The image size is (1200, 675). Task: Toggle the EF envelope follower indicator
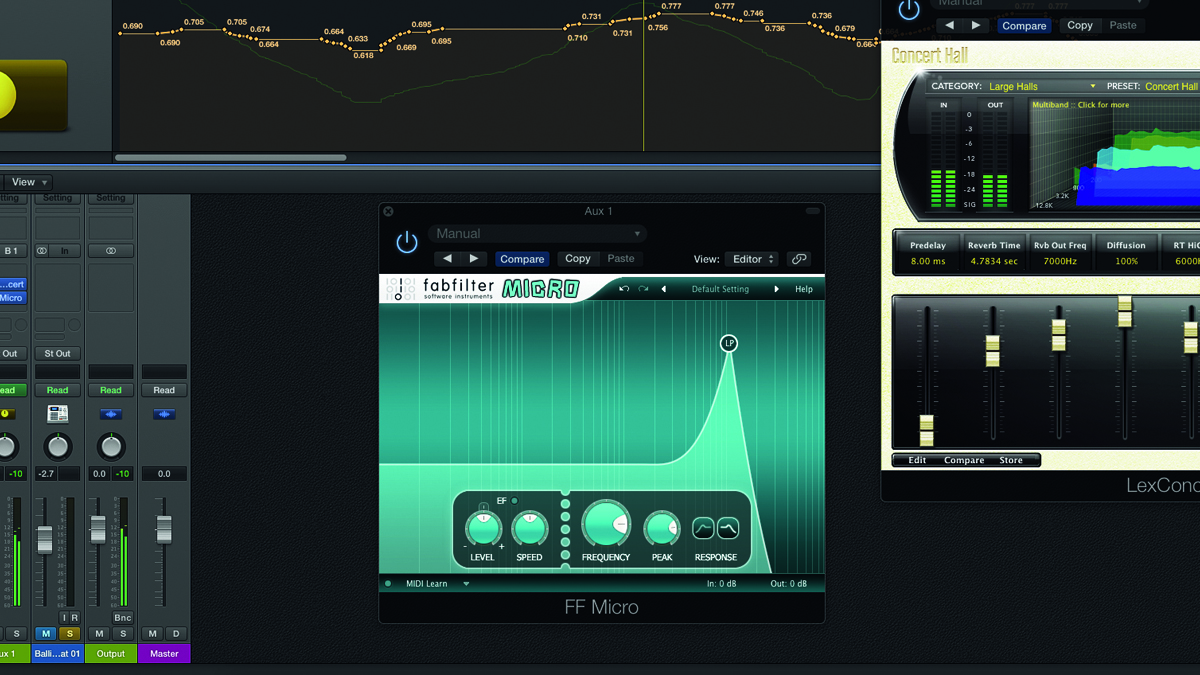pos(514,501)
